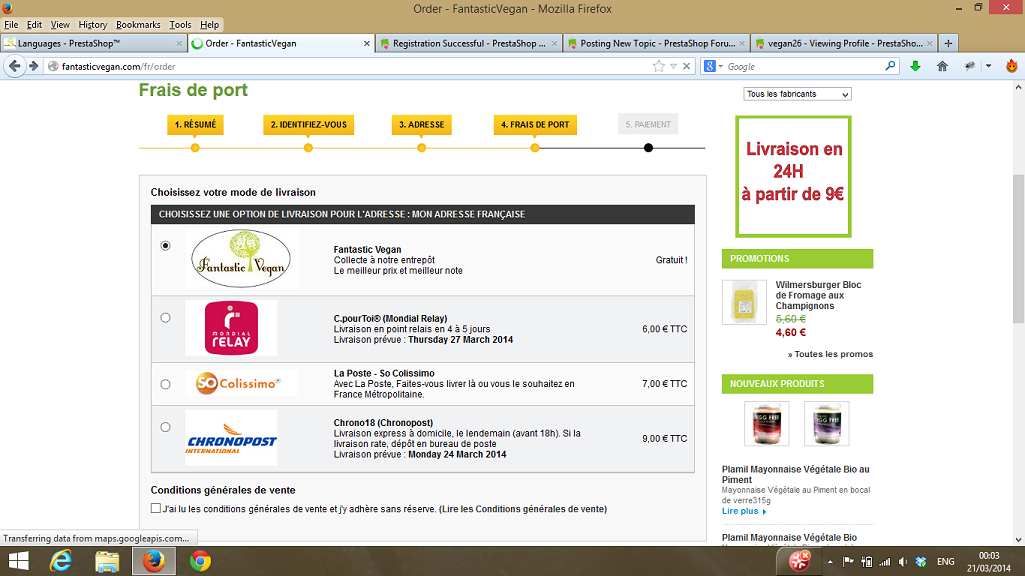Image resolution: width=1025 pixels, height=576 pixels.
Task: Open a new tab with plus button
Action: (948, 43)
